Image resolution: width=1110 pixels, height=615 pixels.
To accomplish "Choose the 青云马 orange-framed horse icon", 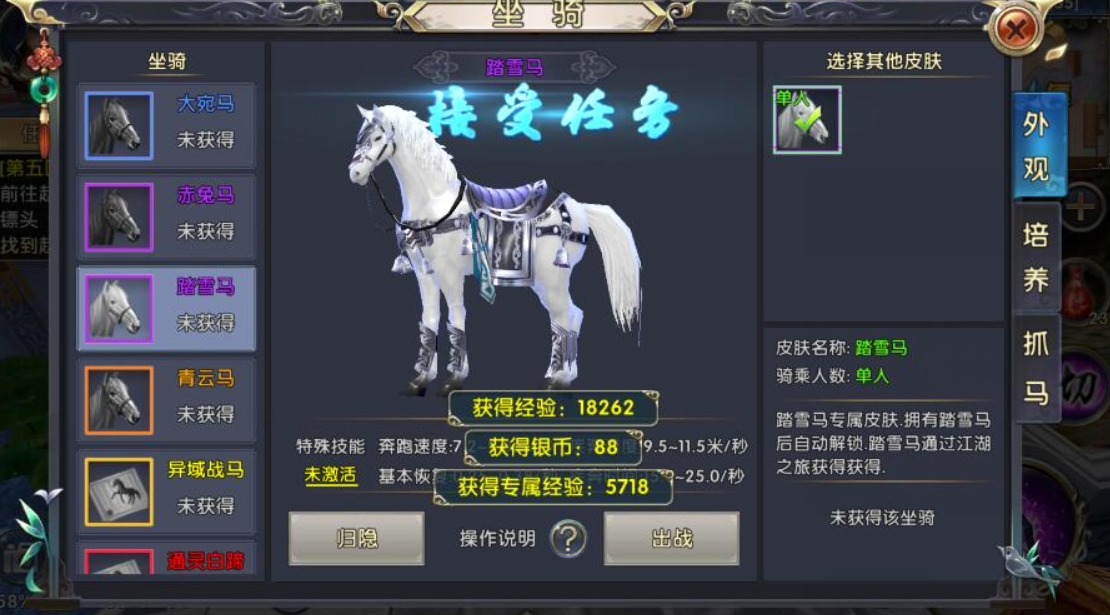I will tap(119, 400).
